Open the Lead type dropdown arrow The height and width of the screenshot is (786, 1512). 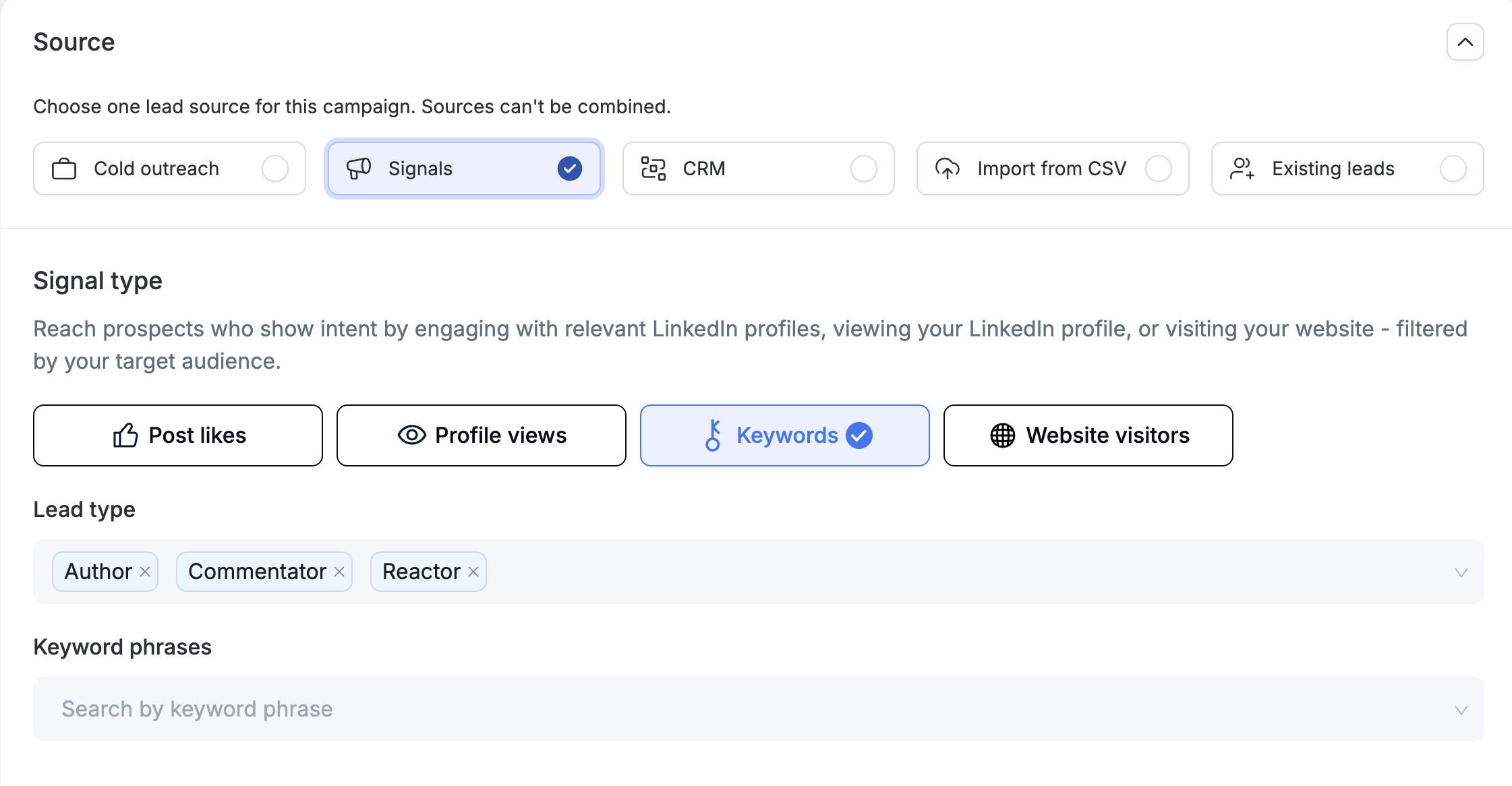(x=1461, y=572)
